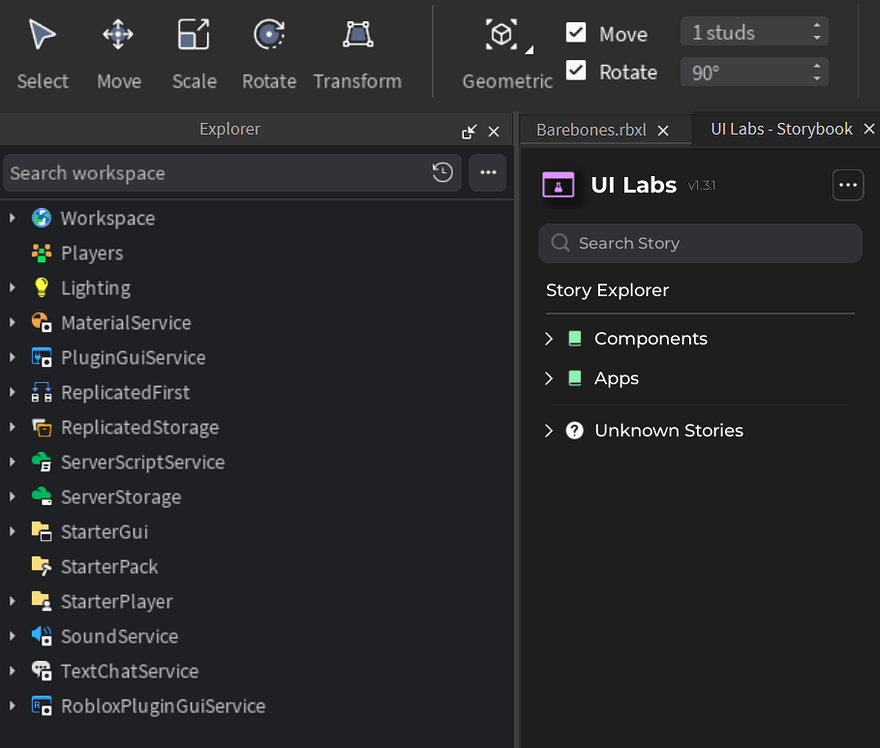Select the arrow Select tool
This screenshot has width=880, height=748.
42,50
